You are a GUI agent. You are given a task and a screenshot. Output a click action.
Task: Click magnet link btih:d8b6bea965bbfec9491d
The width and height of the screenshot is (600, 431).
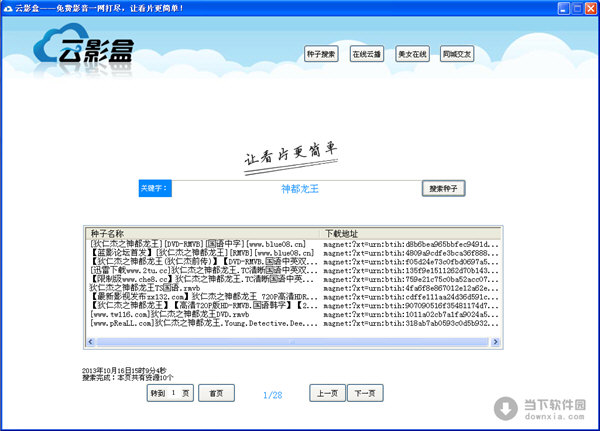(411, 244)
